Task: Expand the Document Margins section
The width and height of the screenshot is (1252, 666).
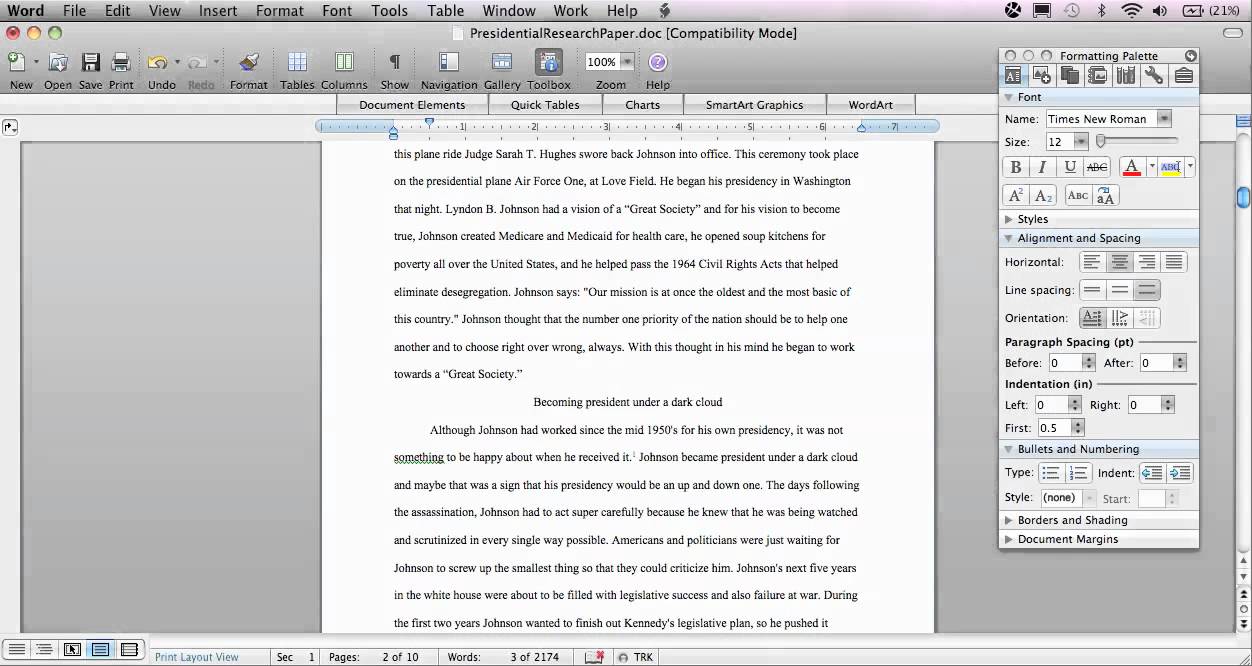Action: 1009,539
